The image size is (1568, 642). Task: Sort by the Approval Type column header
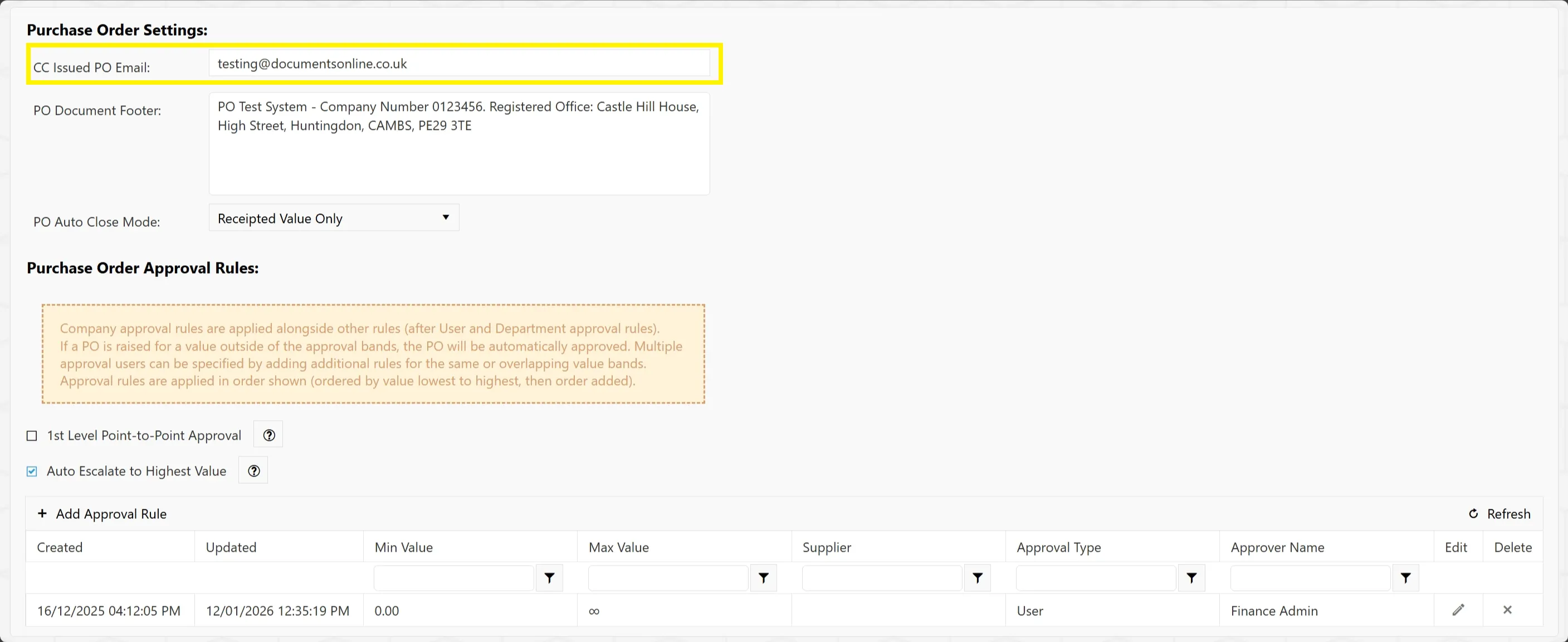1113,547
